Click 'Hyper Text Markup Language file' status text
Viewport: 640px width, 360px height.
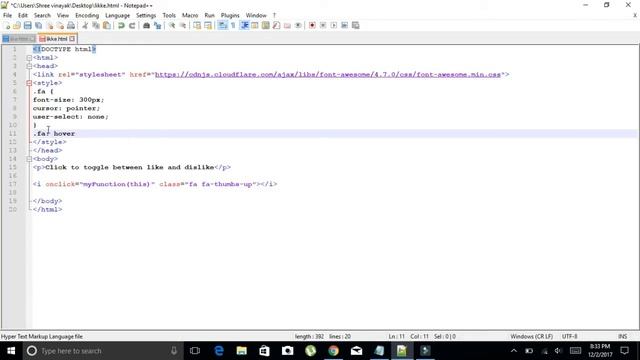tap(42, 336)
